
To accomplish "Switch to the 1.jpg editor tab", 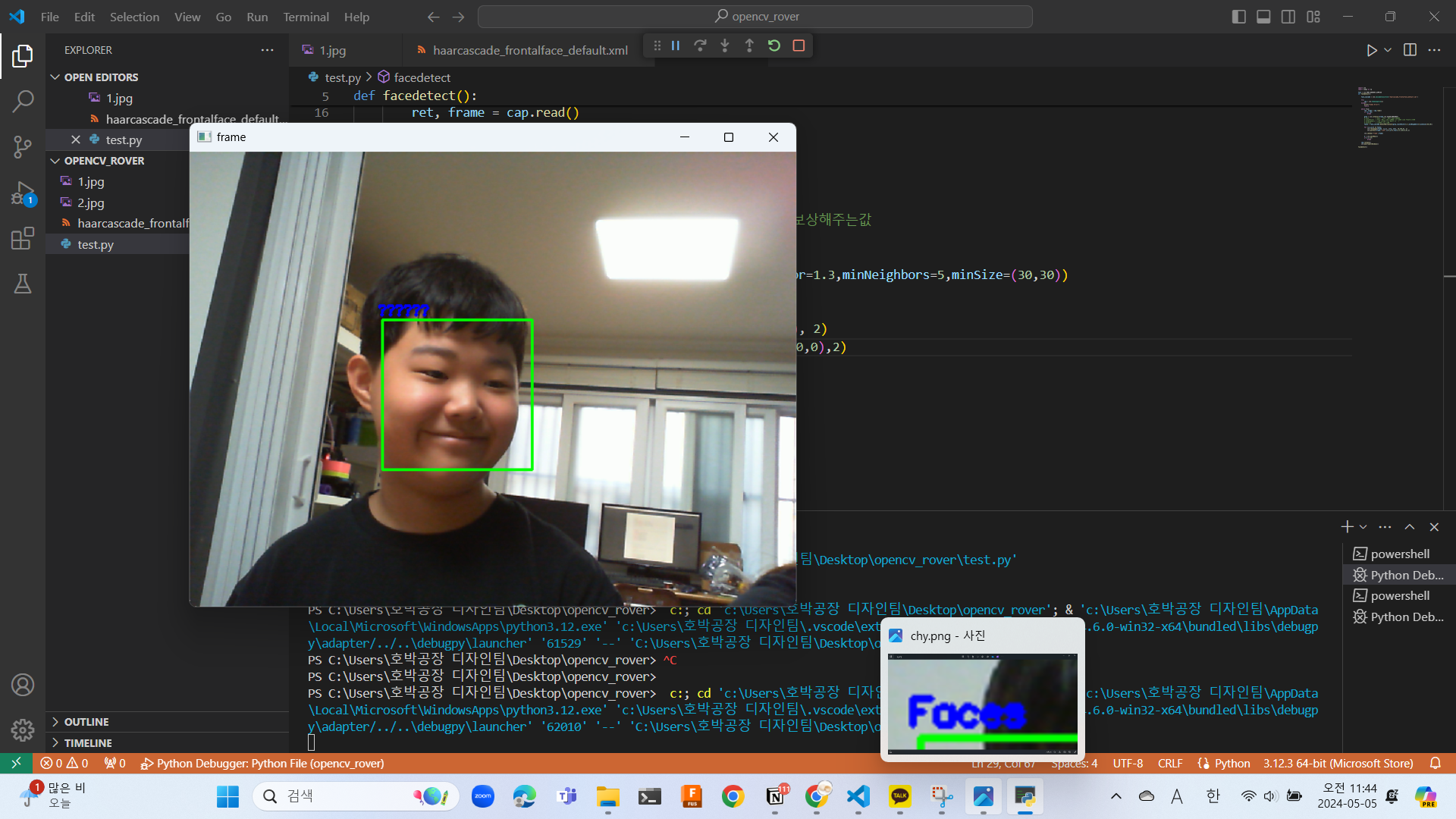I will (332, 50).
